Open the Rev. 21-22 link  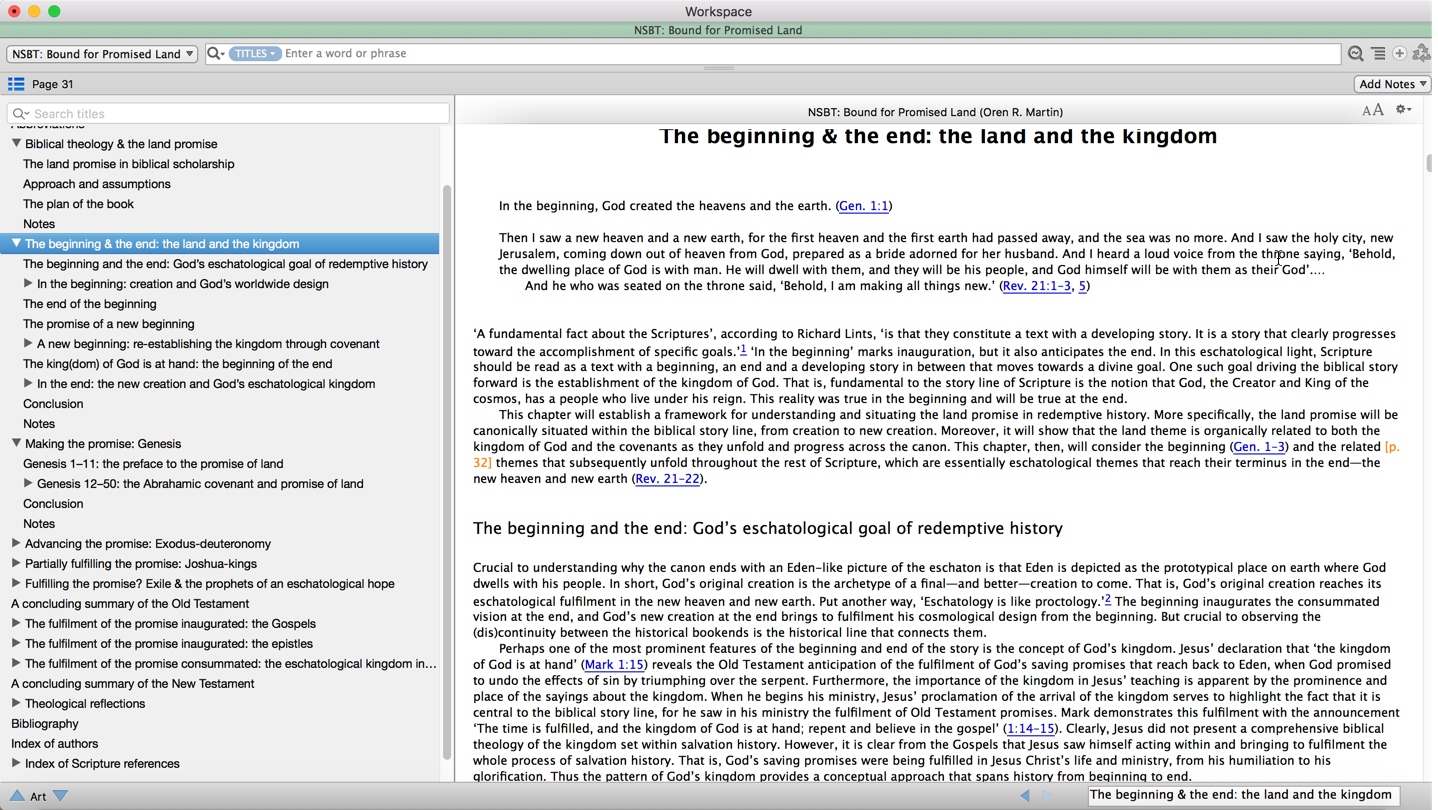(667, 479)
